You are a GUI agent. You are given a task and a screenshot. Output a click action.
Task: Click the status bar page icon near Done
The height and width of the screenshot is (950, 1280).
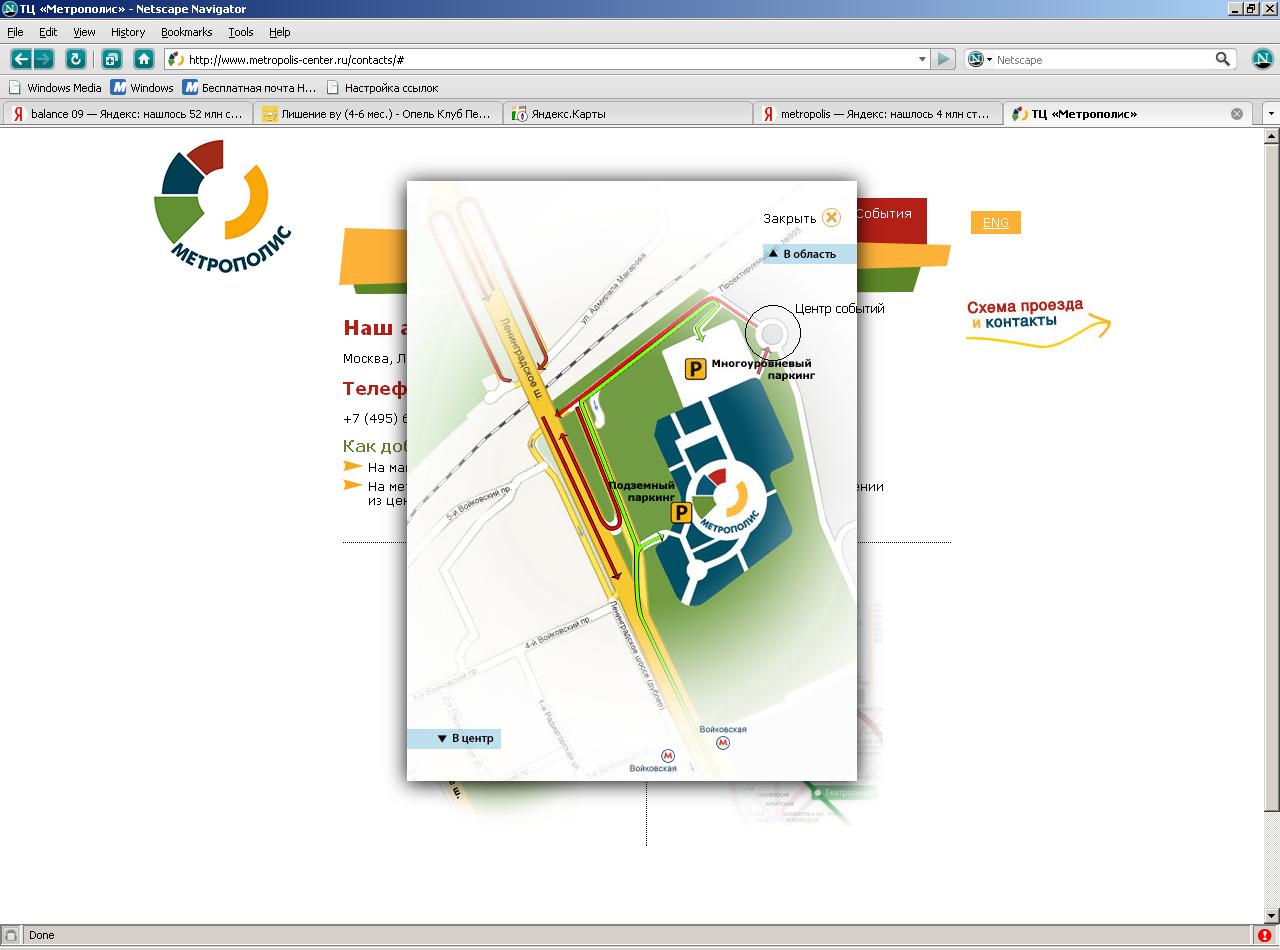[11, 935]
